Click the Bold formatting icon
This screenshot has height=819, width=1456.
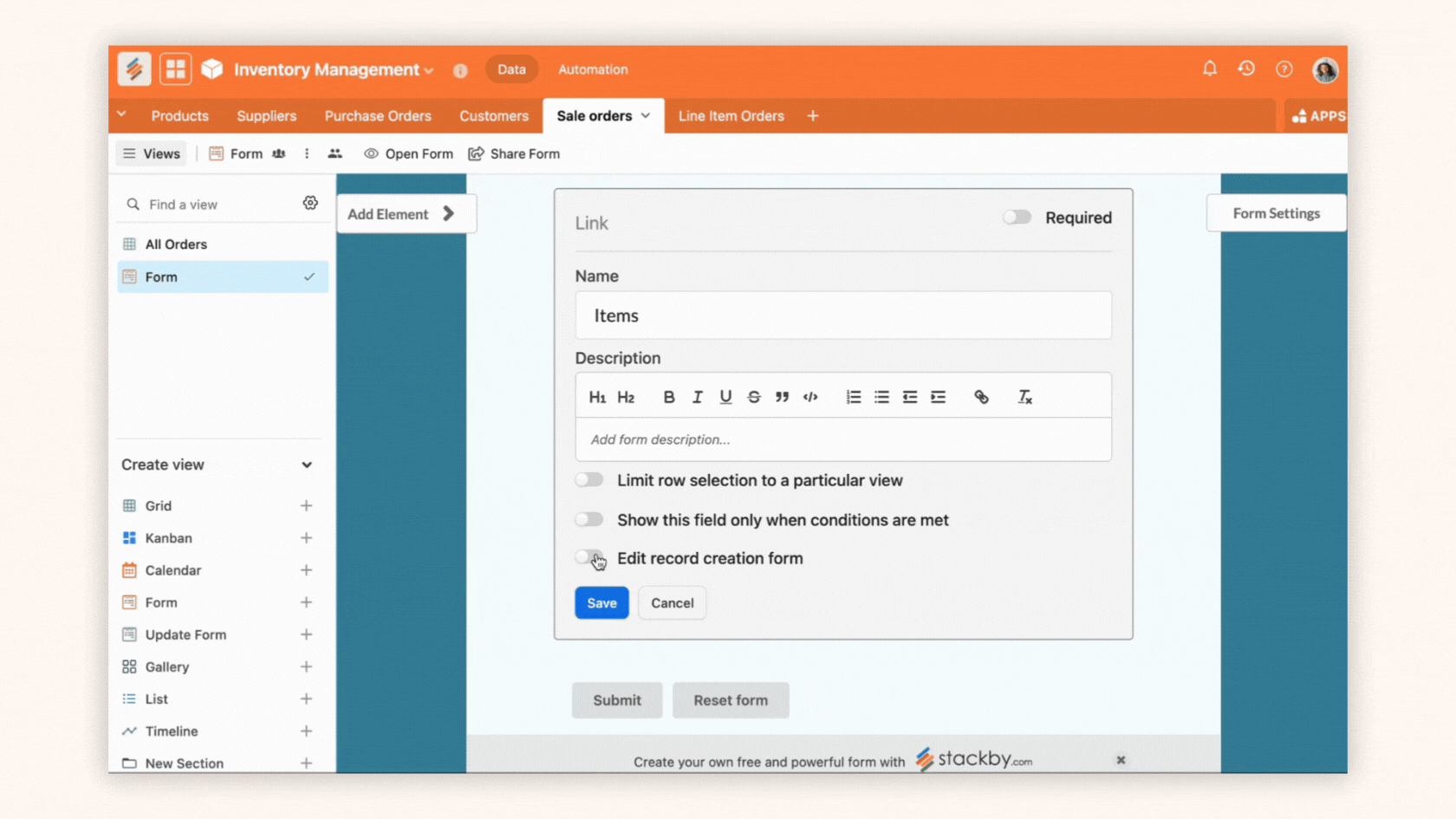point(668,397)
